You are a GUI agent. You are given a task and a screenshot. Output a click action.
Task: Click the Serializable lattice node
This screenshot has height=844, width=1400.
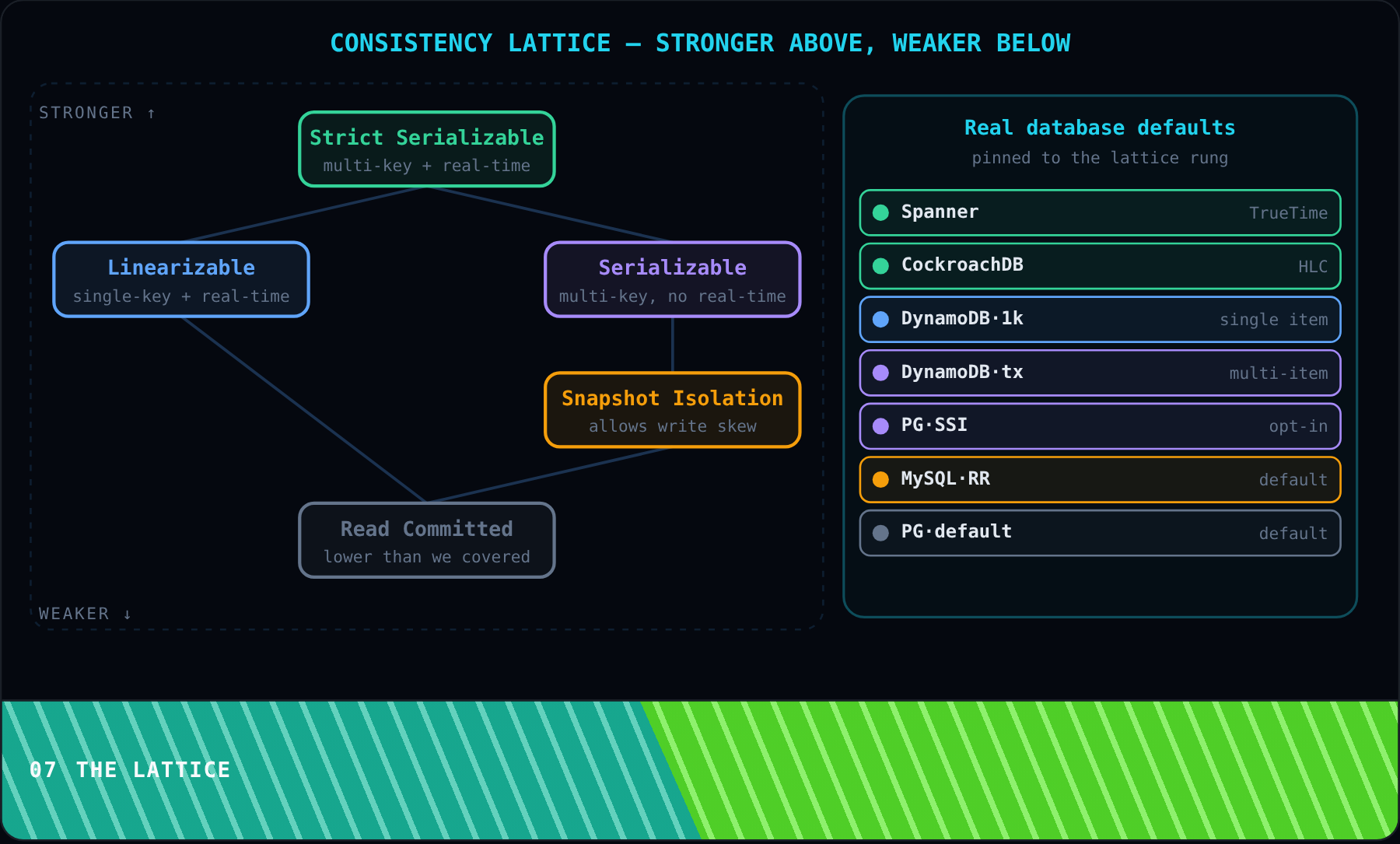coord(673,279)
